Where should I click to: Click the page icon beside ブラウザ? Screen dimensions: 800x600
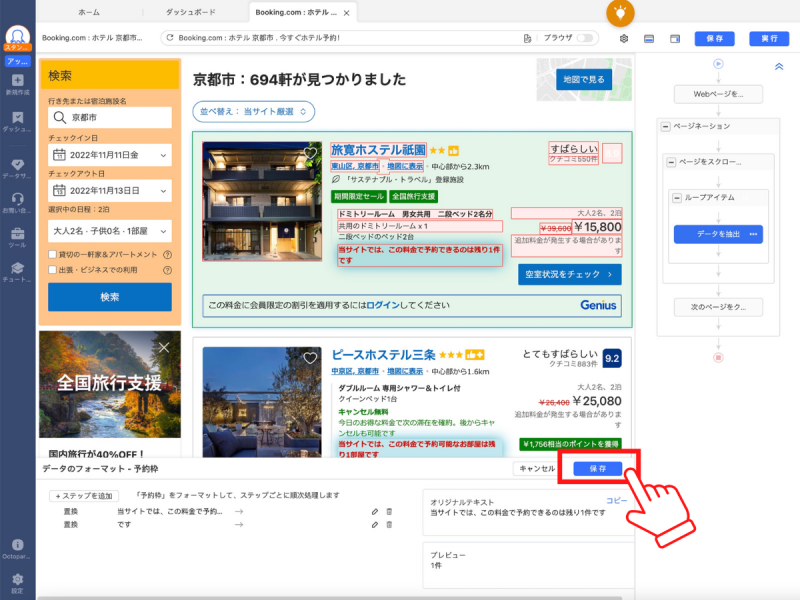click(528, 38)
